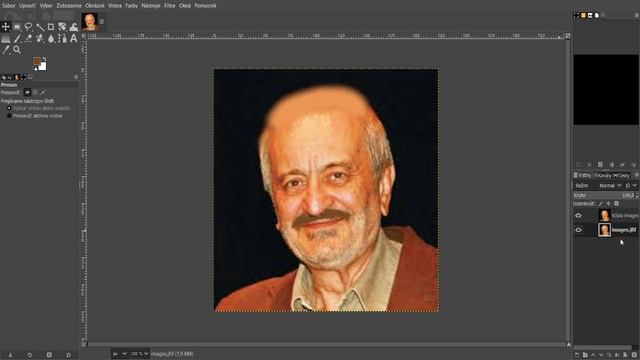640x360 pixels.
Task: Select the Warp Transform tool
Action: 74,27
